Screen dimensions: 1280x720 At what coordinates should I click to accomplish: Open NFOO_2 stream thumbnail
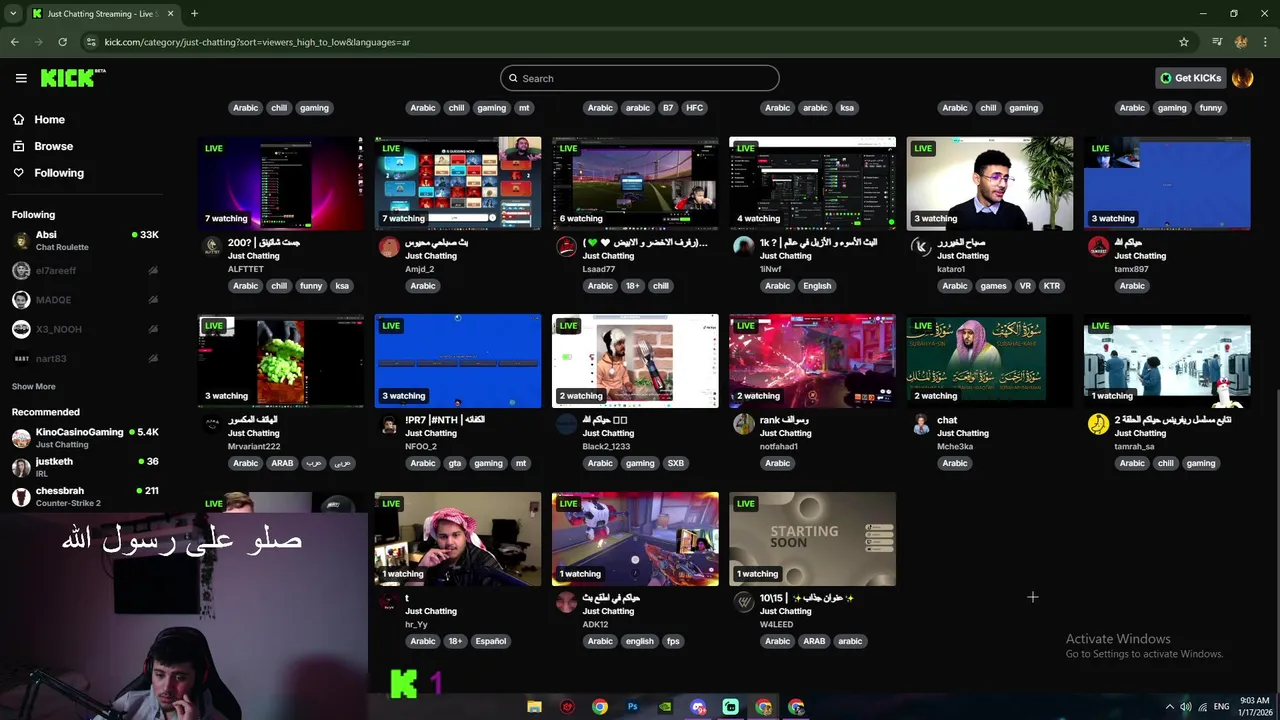click(458, 361)
